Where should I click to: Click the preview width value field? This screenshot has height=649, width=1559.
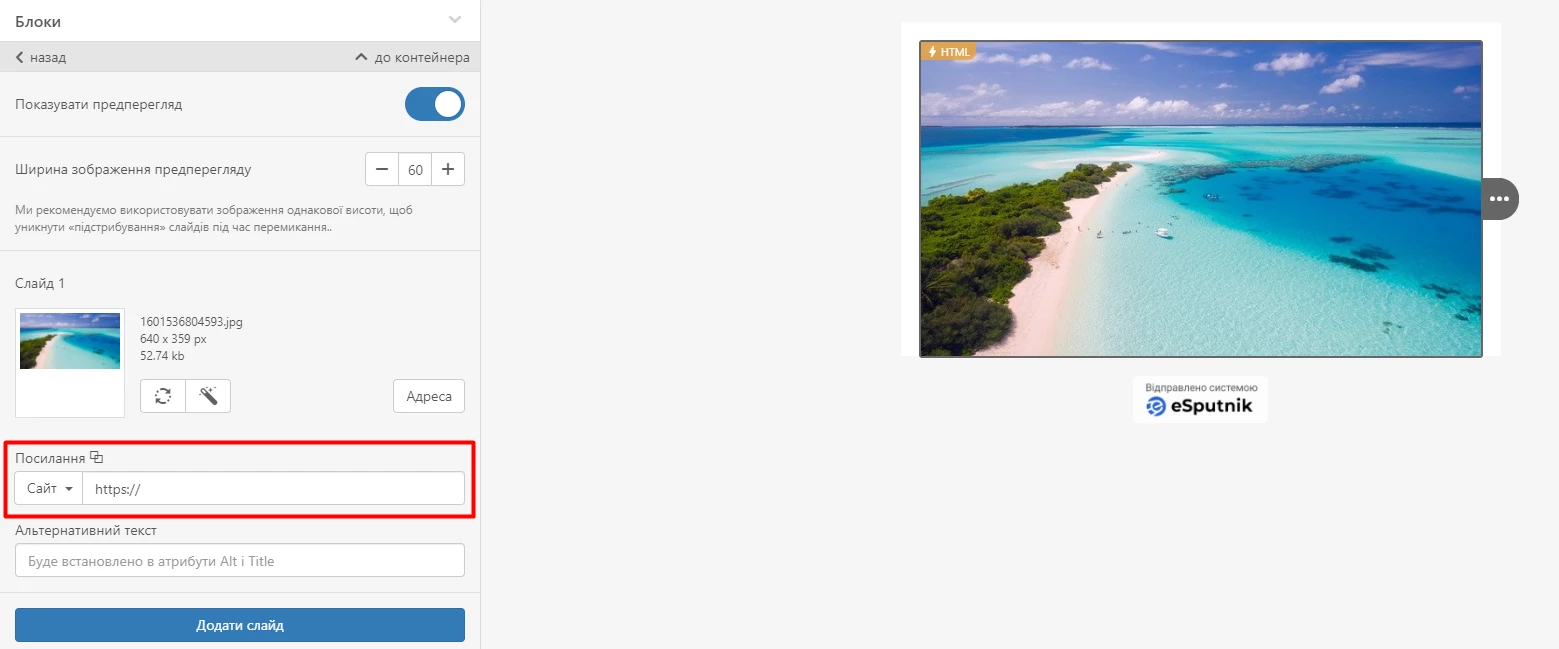coord(415,169)
